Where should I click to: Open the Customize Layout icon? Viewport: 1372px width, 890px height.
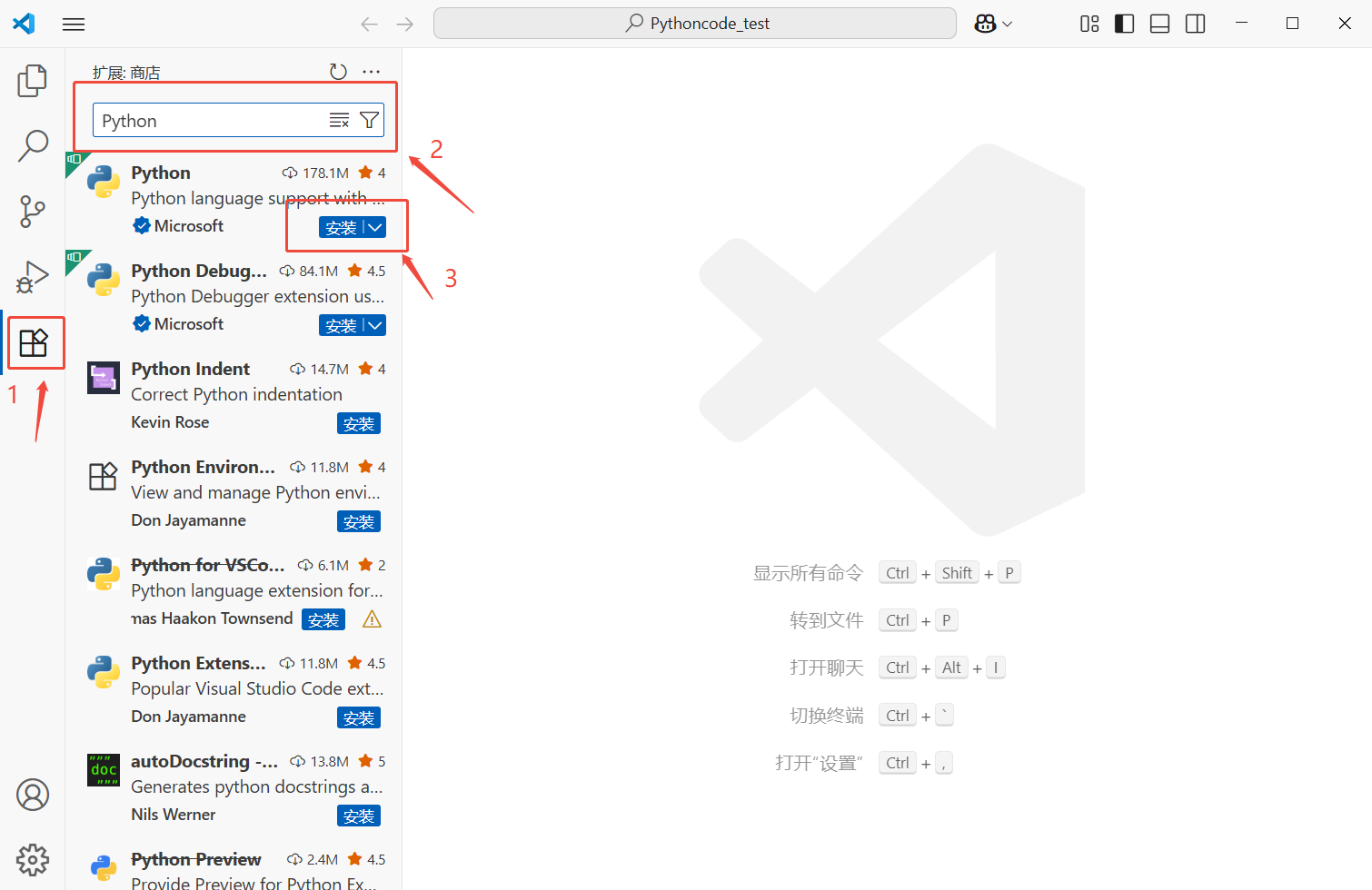pos(1089,24)
